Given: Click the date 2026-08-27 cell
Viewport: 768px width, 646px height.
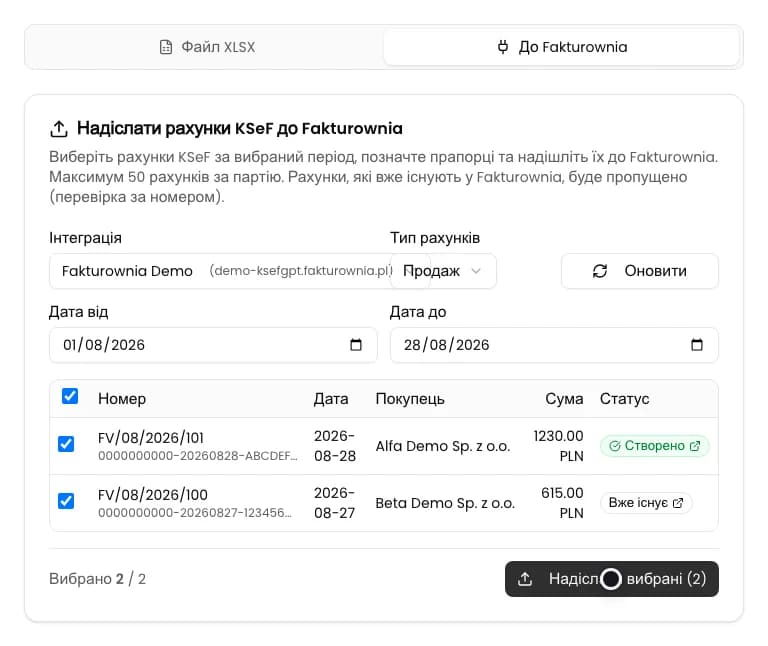Looking at the screenshot, I should pyautogui.click(x=335, y=503).
